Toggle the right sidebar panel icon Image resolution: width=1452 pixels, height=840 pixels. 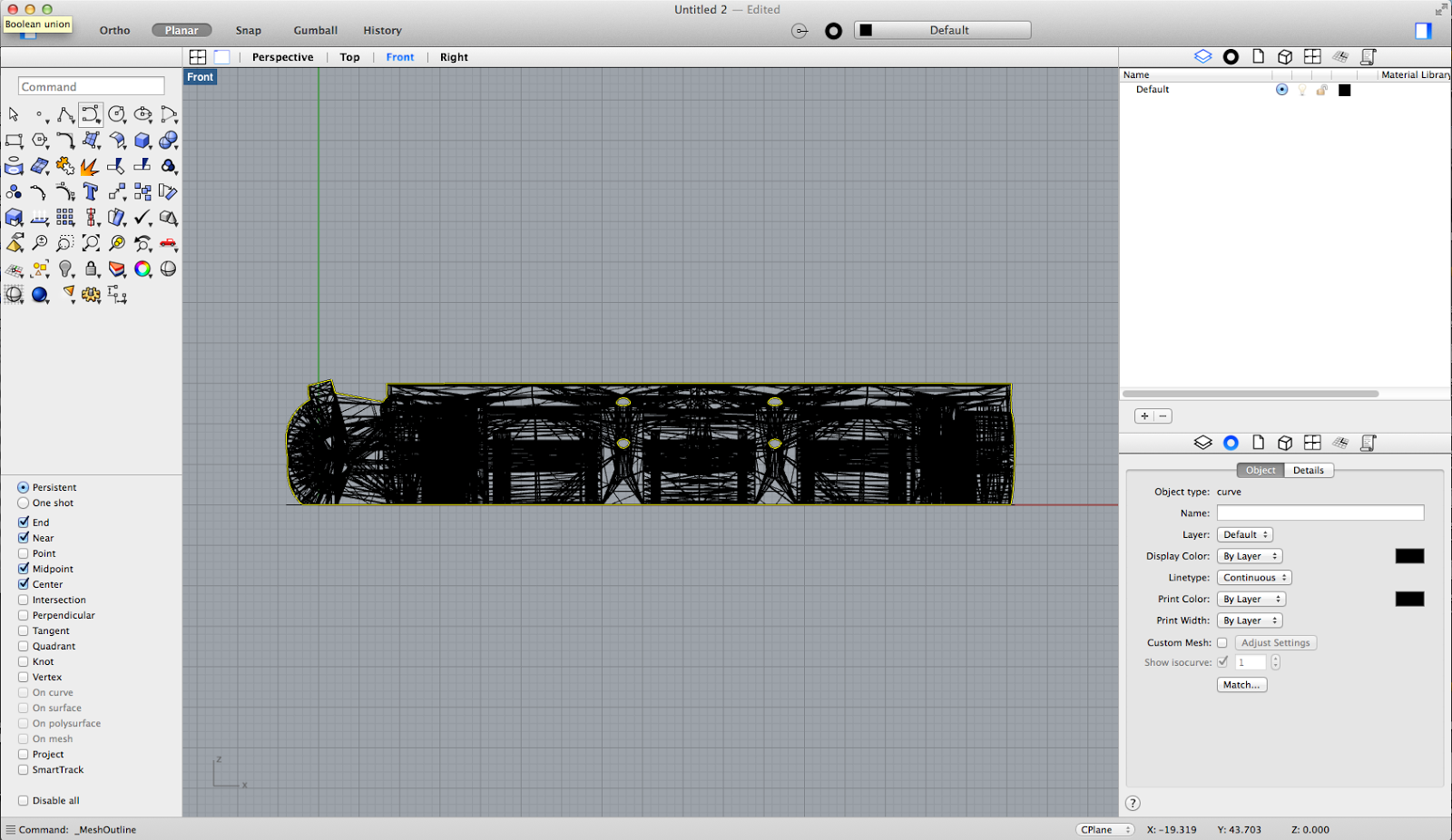pyautogui.click(x=1423, y=30)
